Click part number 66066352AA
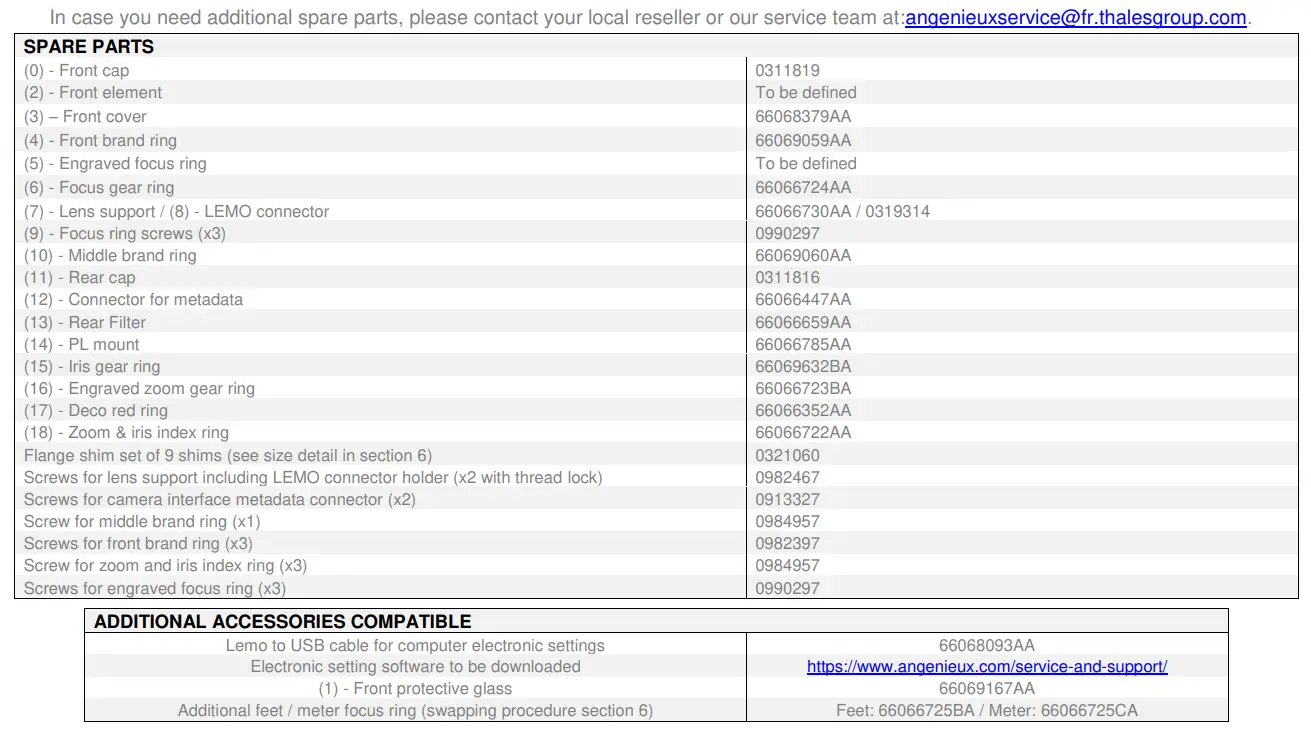This screenshot has width=1311, height=733. (804, 411)
